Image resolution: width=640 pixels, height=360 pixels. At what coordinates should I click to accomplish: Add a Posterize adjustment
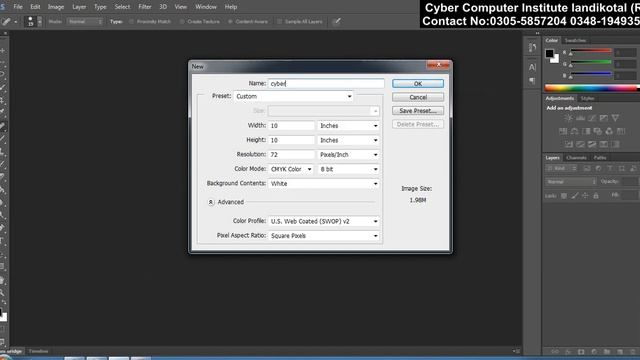click(x=580, y=144)
